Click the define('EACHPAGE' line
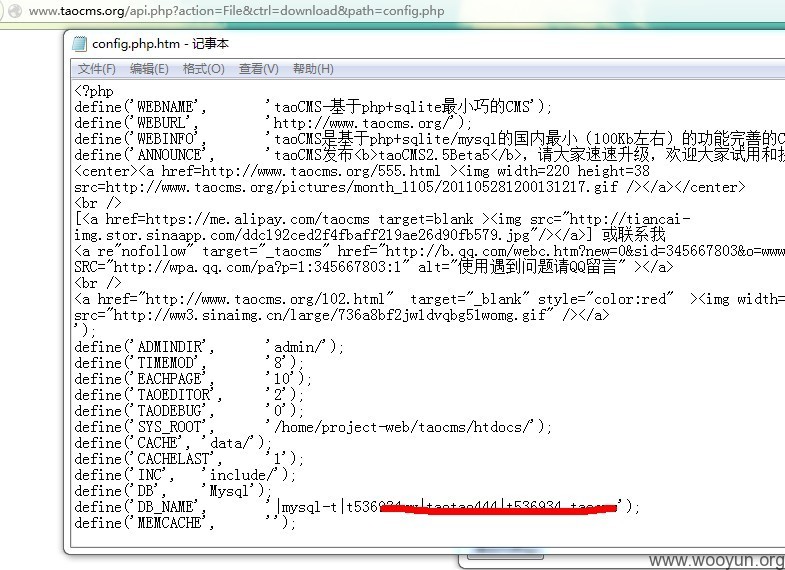 pos(193,379)
